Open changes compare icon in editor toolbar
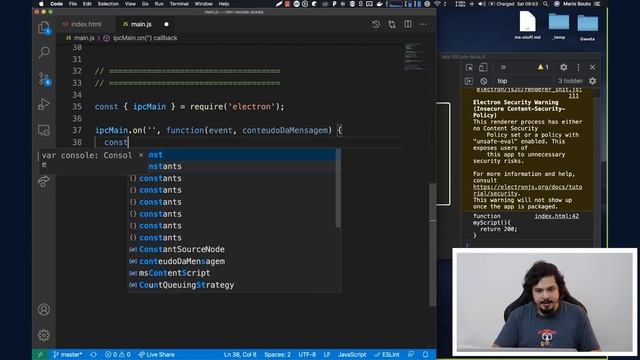This screenshot has width=640, height=360. [392, 24]
